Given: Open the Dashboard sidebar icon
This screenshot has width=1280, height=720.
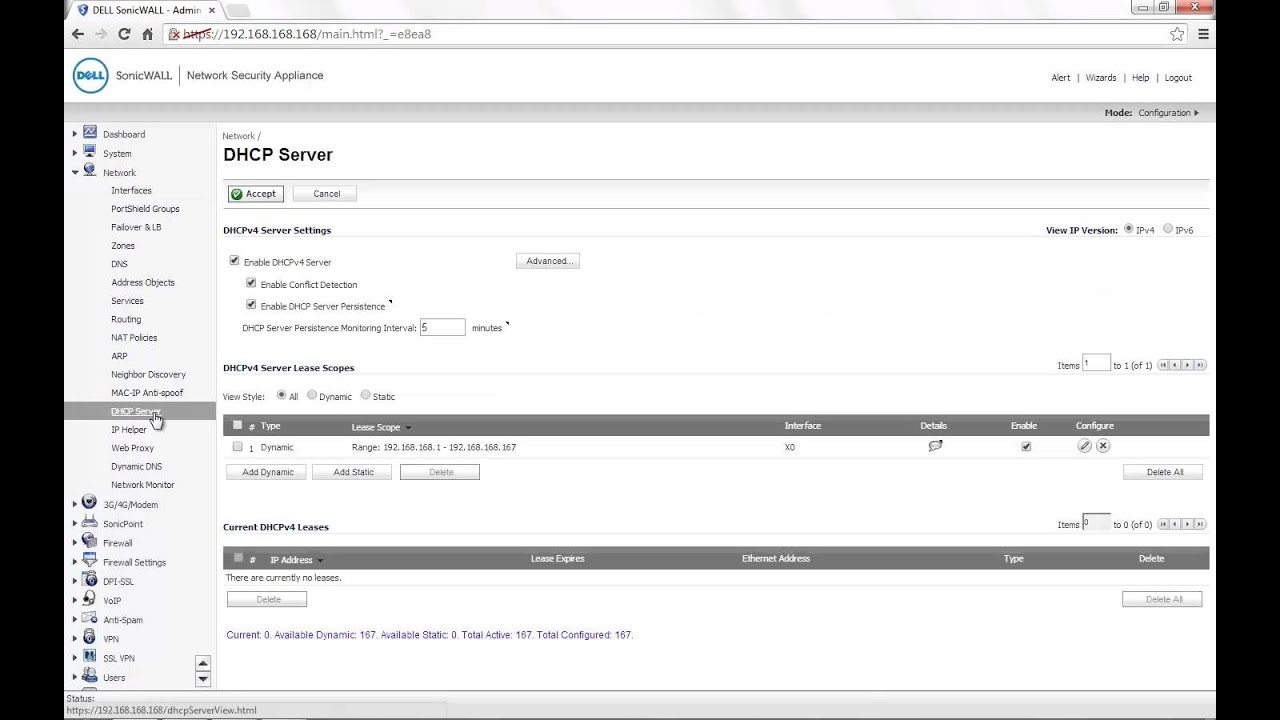Looking at the screenshot, I should [x=90, y=133].
